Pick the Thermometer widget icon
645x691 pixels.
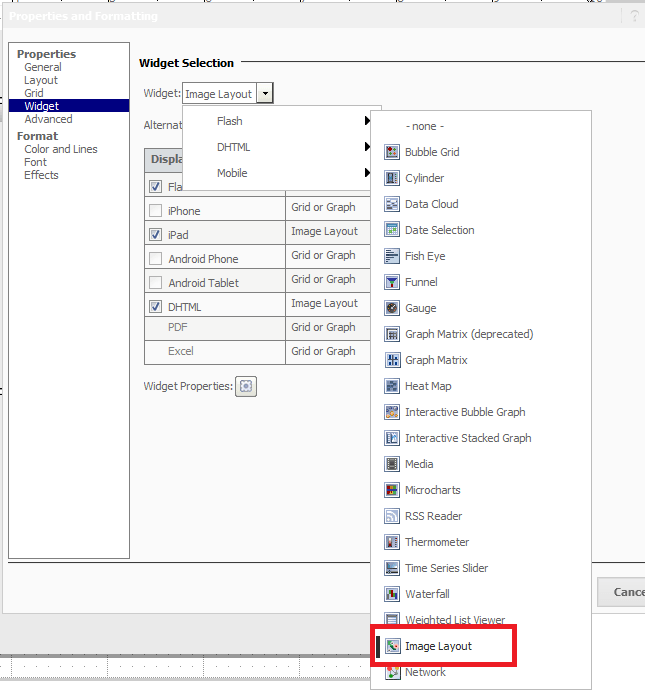[392, 542]
